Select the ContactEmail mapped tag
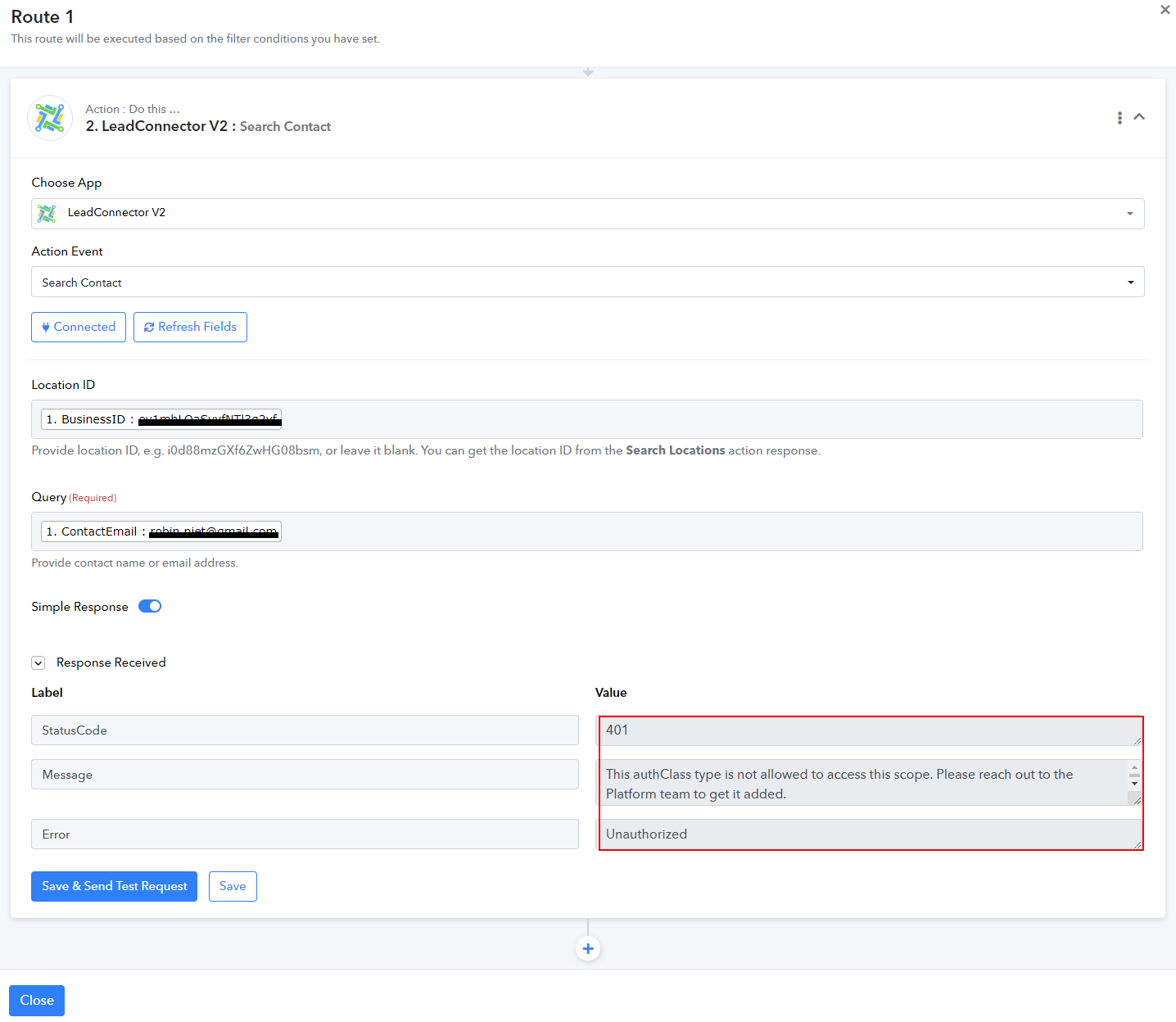 tap(161, 531)
